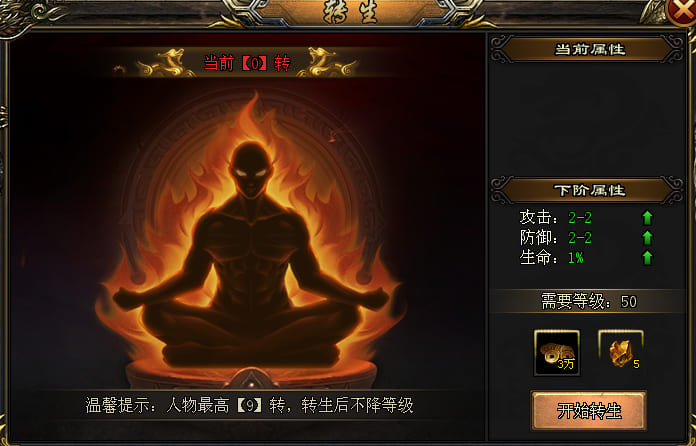The width and height of the screenshot is (696, 446).
Task: Click the 转生 window title
Action: coord(350,12)
